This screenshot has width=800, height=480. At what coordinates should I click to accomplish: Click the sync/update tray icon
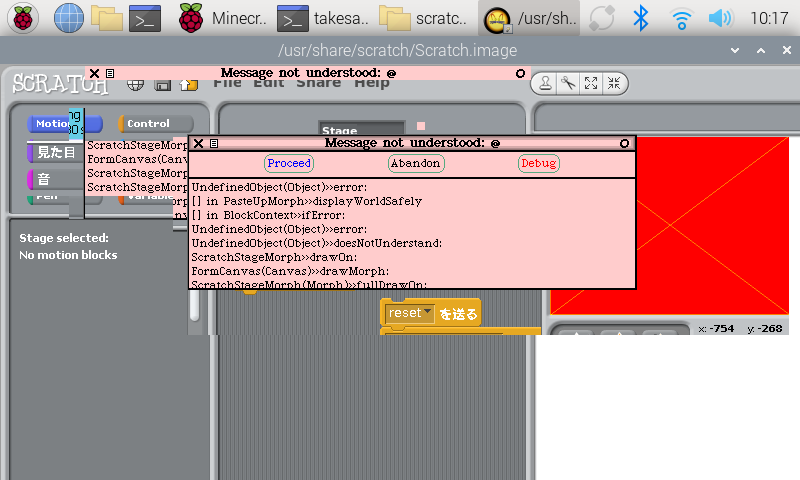click(602, 18)
